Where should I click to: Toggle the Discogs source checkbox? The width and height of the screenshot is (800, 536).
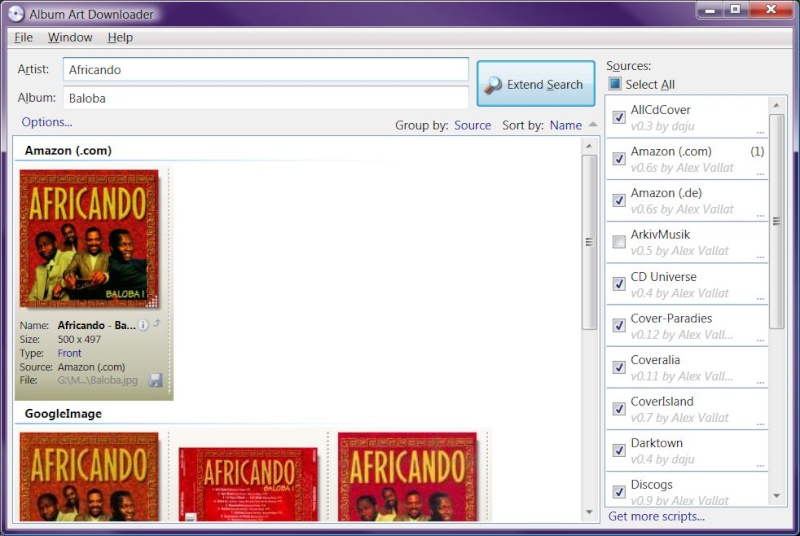coord(619,492)
